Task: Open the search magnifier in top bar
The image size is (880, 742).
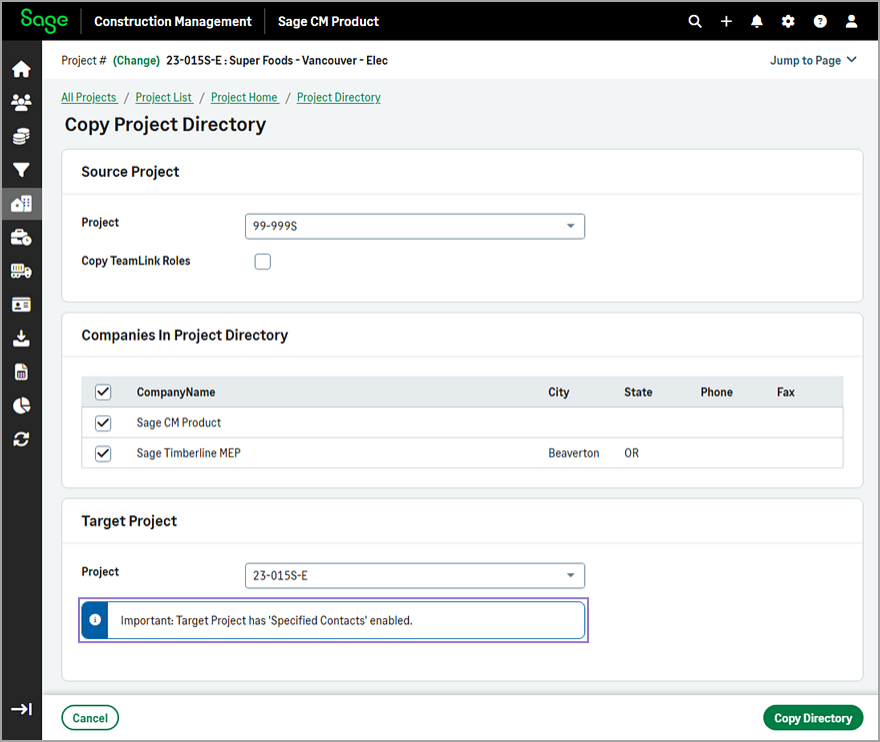Action: (x=695, y=21)
